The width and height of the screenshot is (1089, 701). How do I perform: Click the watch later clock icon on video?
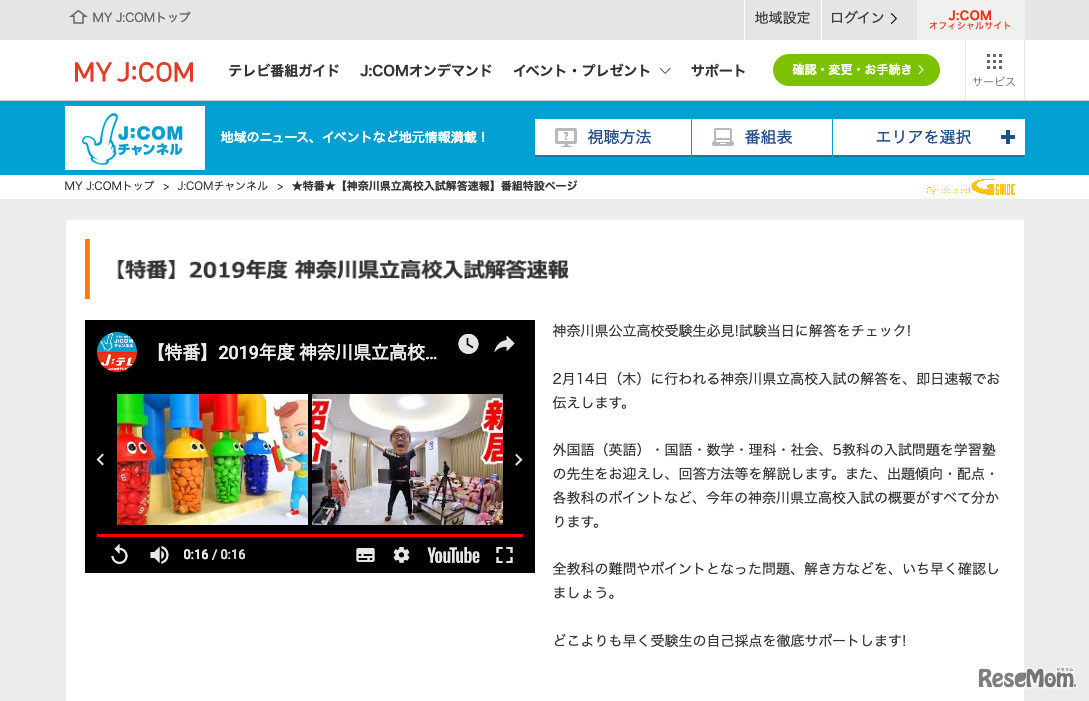coord(468,345)
